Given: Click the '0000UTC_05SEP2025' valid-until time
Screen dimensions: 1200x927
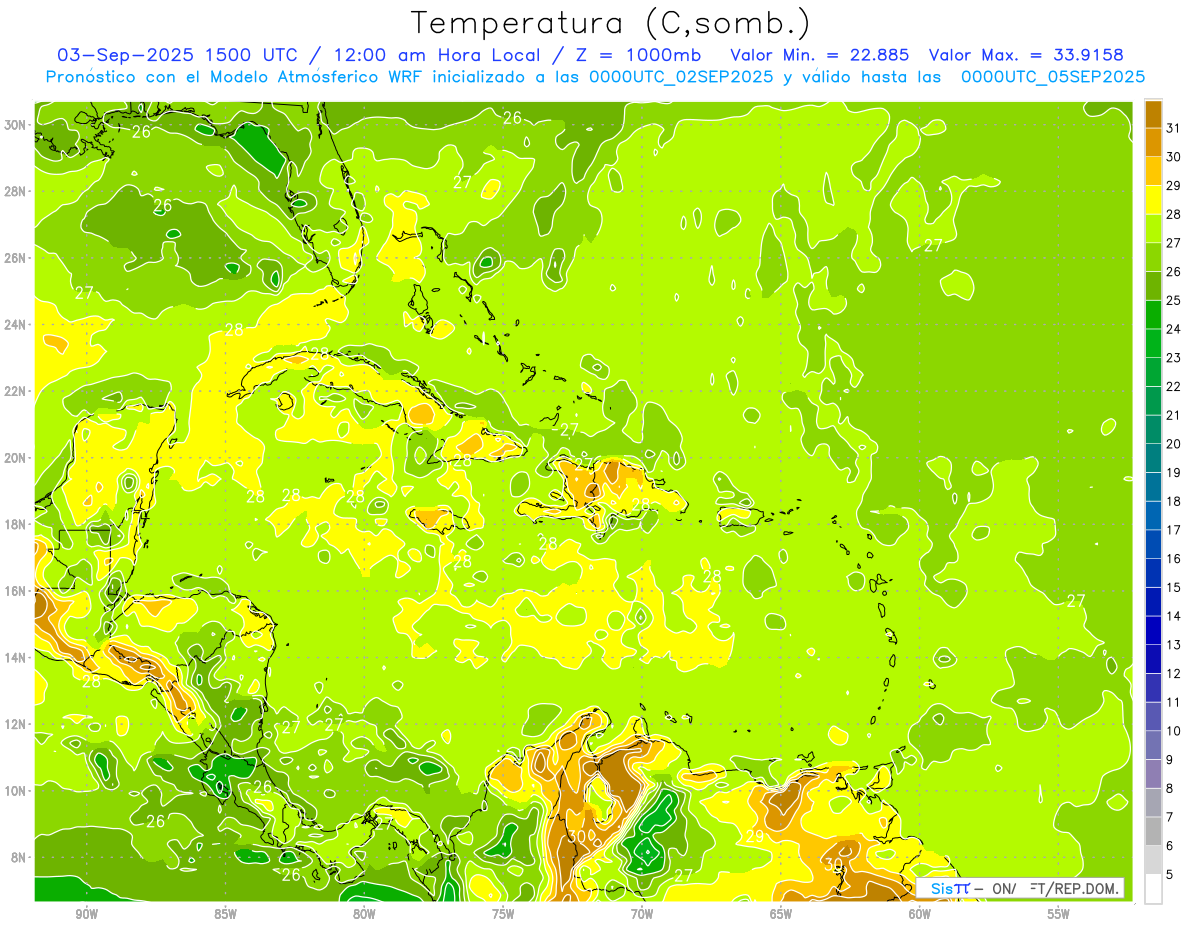Looking at the screenshot, I should [1053, 76].
